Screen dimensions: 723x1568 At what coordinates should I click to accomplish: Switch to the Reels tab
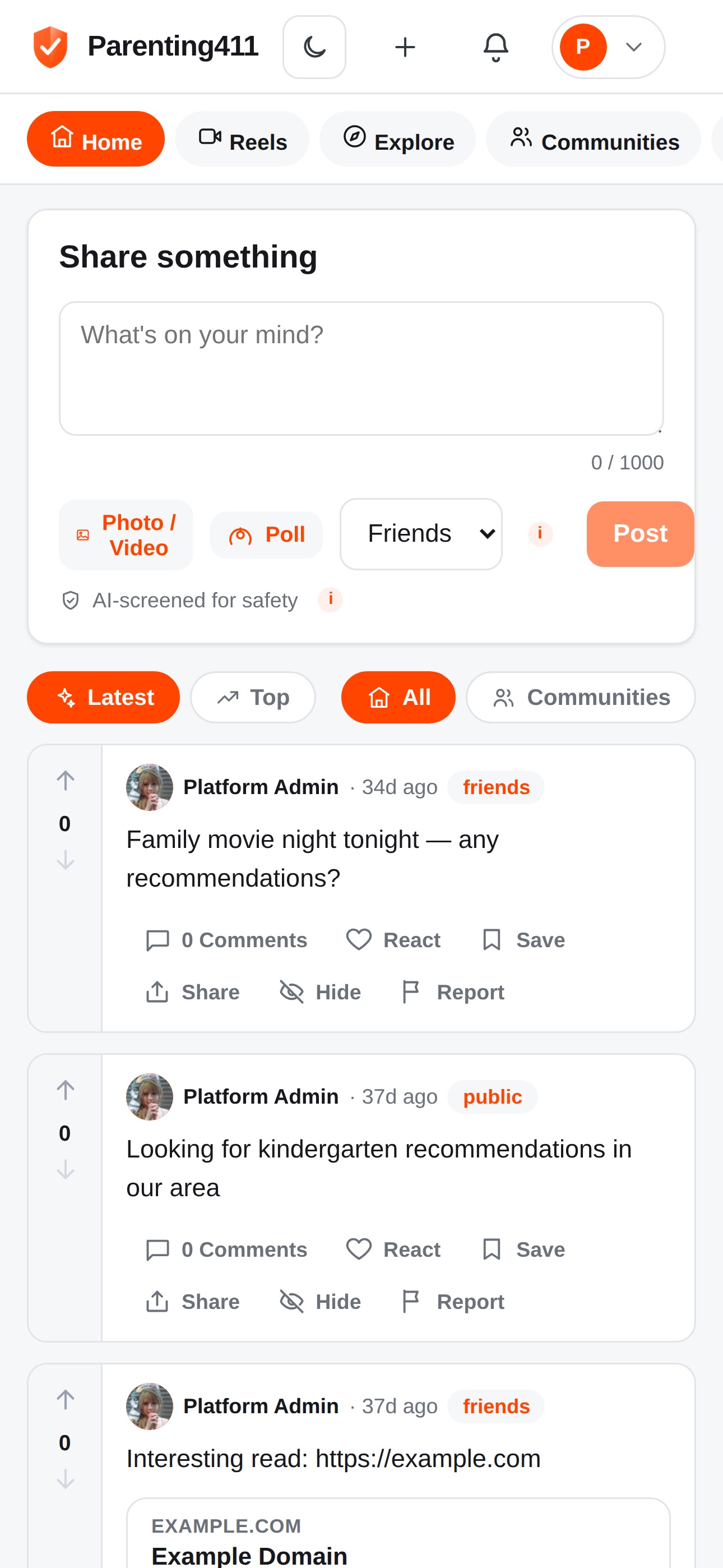tap(242, 140)
